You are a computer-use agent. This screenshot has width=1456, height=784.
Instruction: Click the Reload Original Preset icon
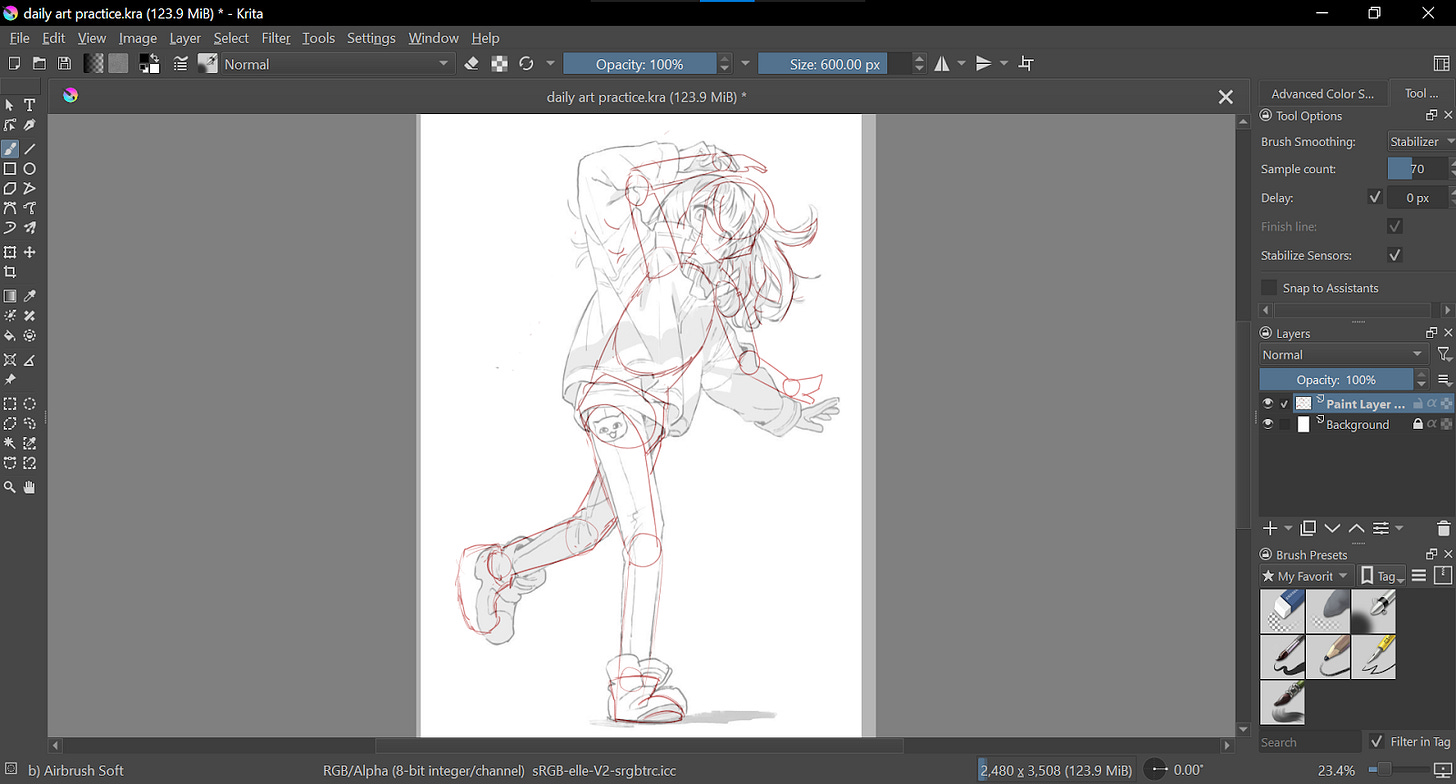tap(527, 64)
